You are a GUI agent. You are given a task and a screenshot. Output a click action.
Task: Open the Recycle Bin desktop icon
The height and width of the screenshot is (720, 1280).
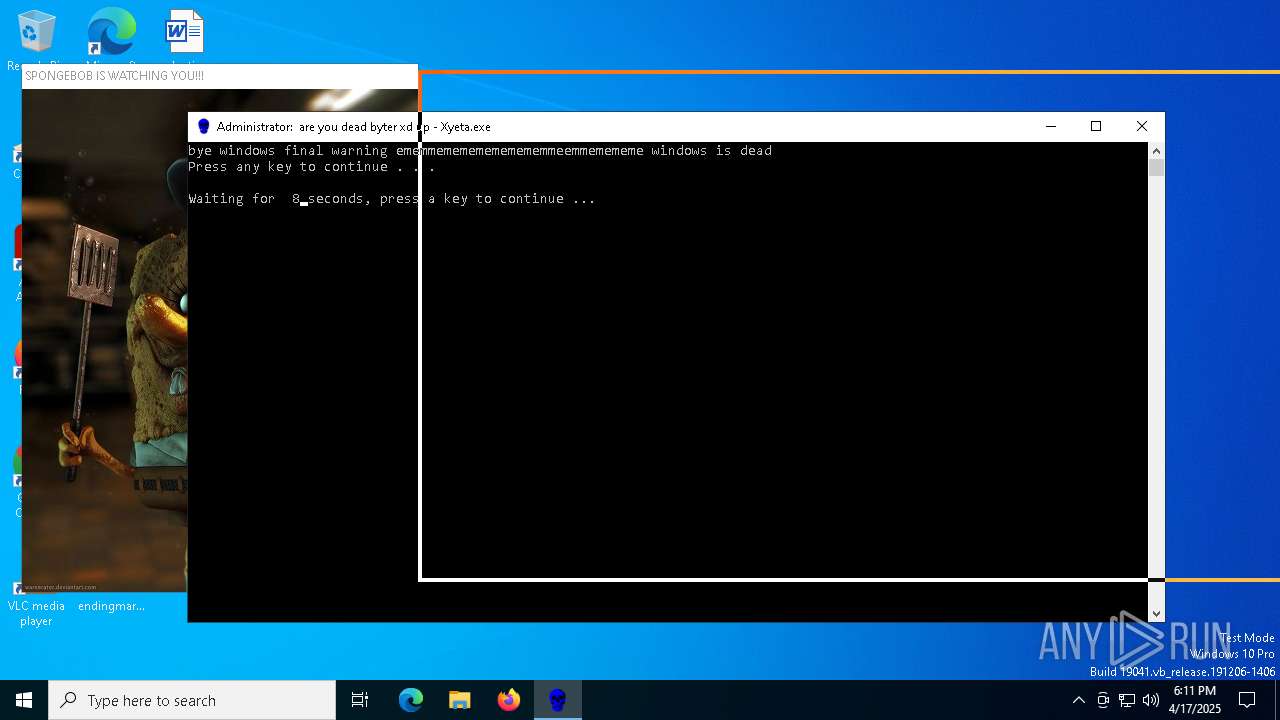(37, 33)
